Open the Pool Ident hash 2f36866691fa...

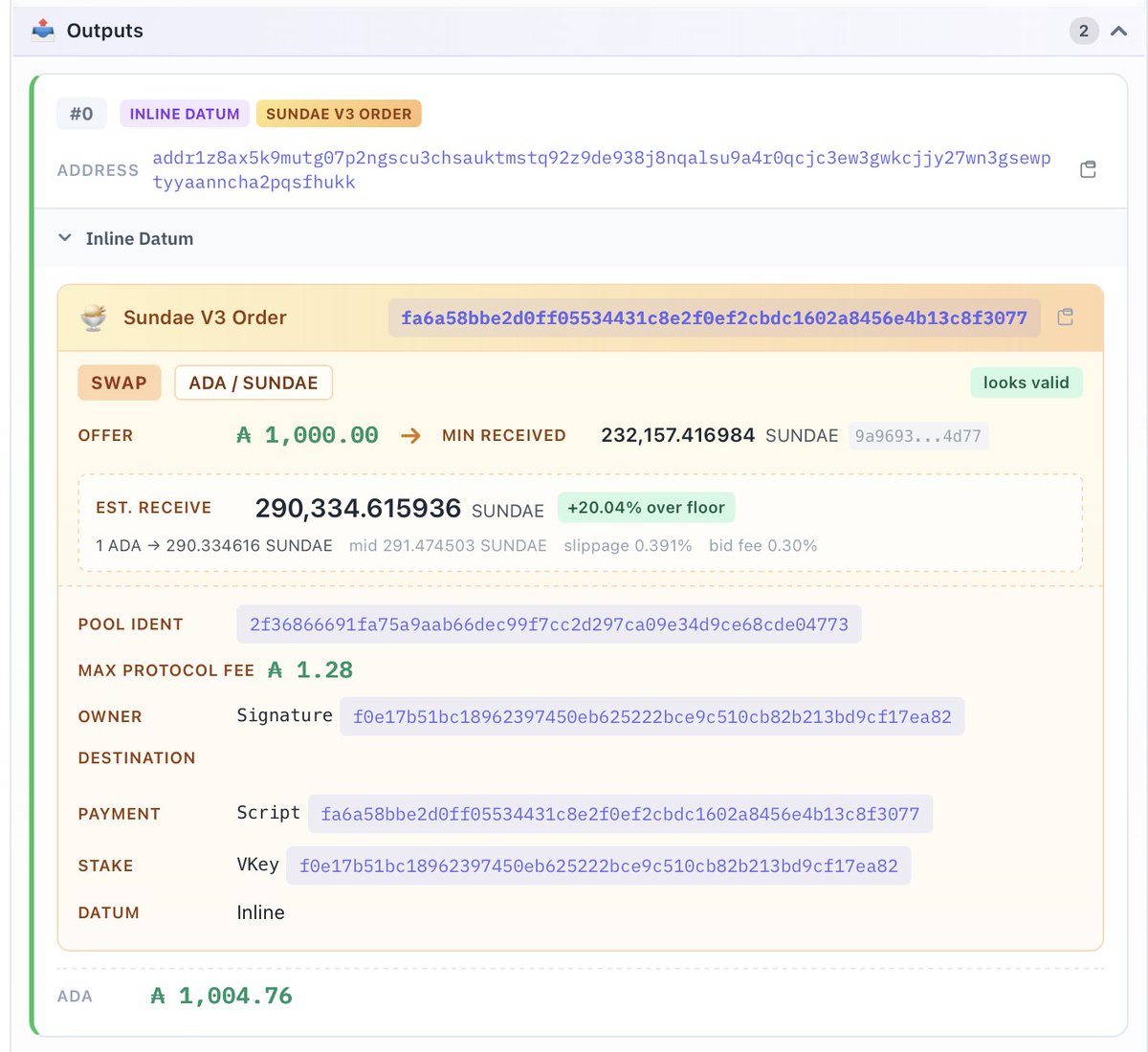point(549,625)
